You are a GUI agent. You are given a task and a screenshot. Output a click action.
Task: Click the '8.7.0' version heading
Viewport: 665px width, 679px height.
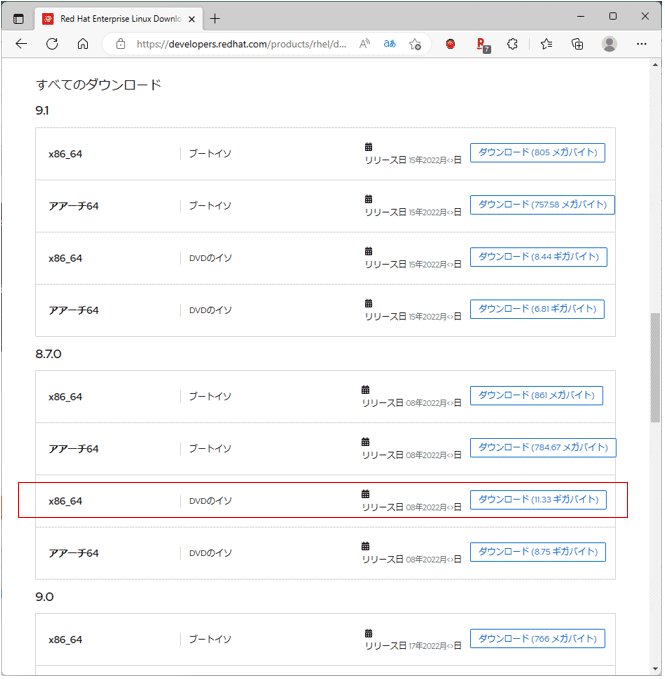pyautogui.click(x=48, y=354)
